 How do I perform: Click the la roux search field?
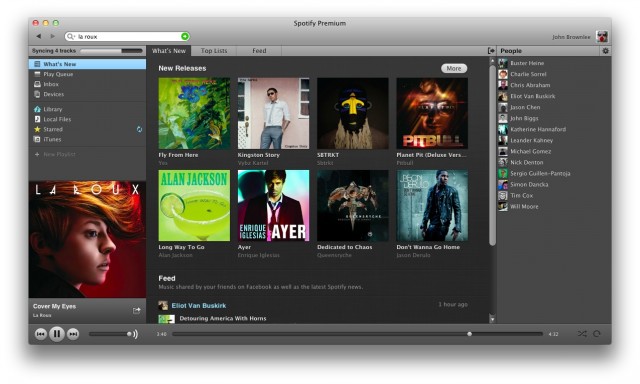127,36
